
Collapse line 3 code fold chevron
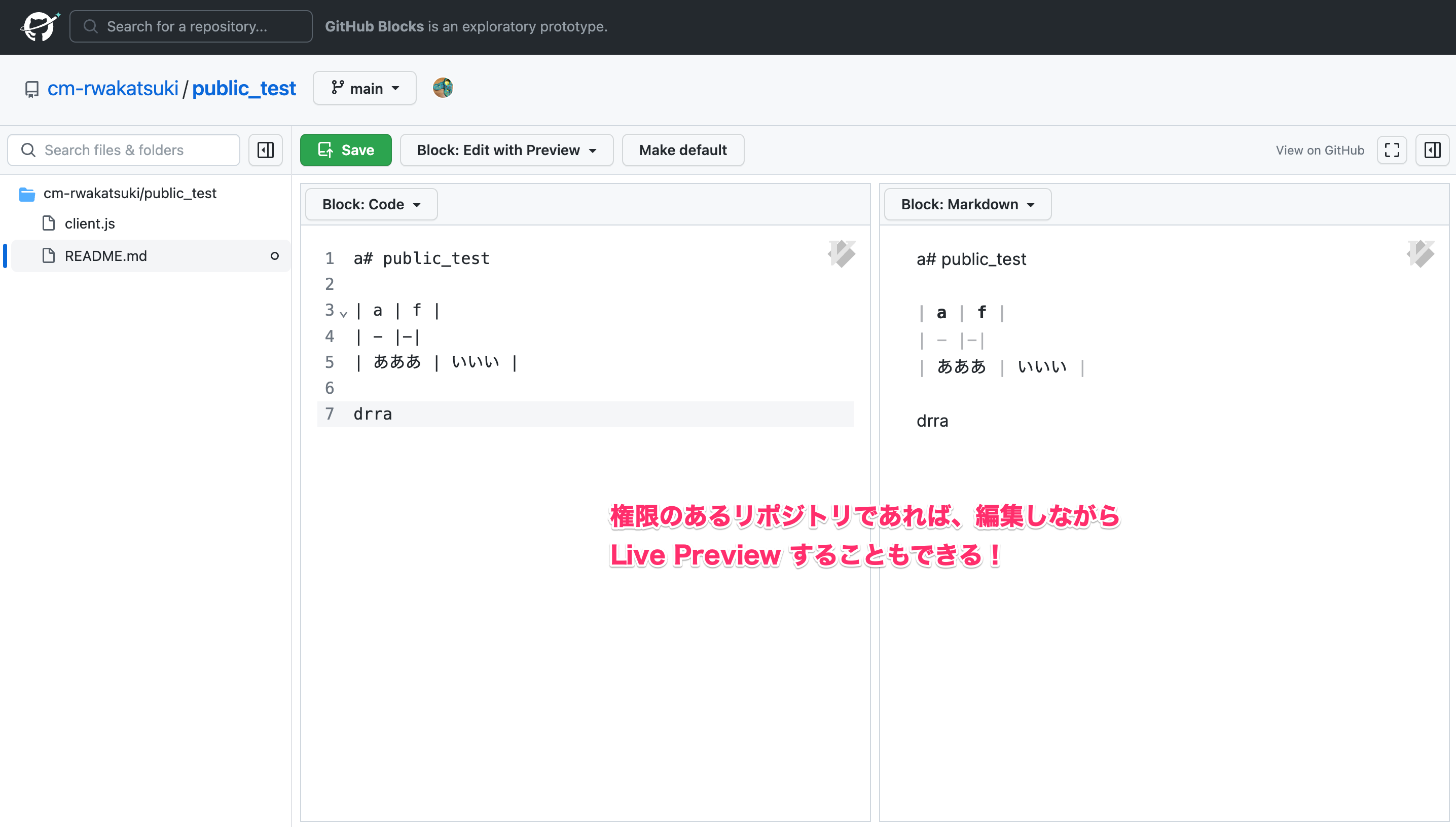[x=344, y=313]
